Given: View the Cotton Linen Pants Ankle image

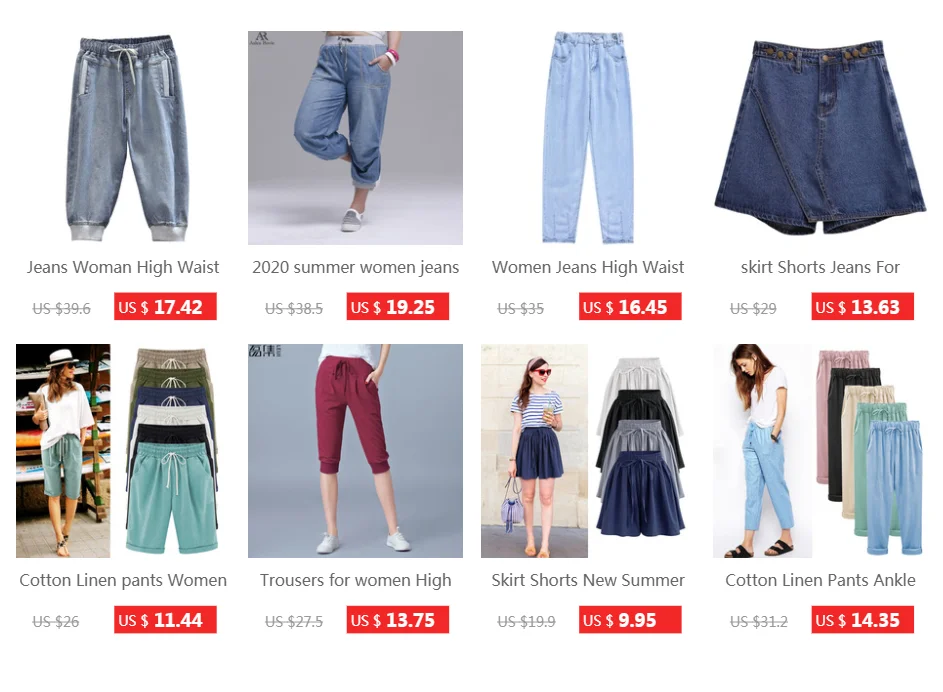Looking at the screenshot, I should 820,451.
